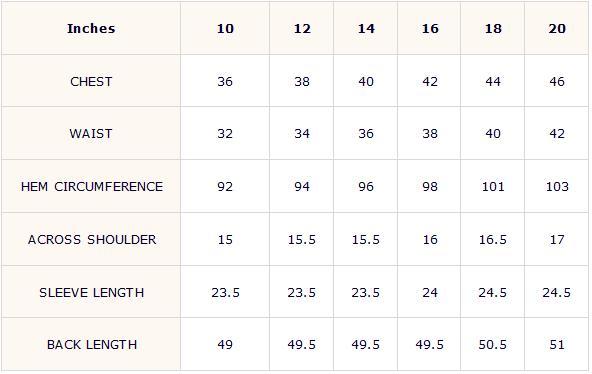Select waist value 32 for size 10
592x374 pixels.
[x=225, y=134]
